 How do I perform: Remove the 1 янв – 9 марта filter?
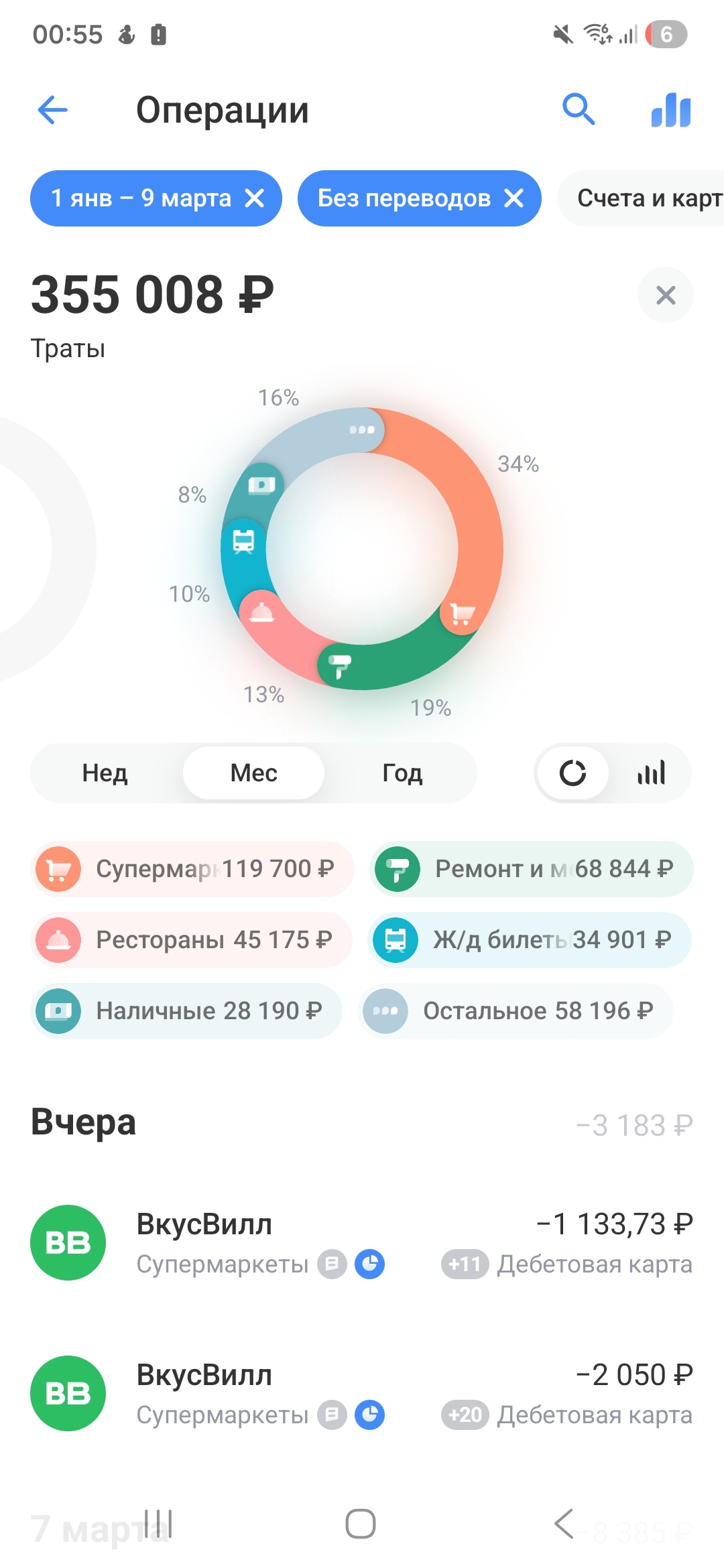255,198
